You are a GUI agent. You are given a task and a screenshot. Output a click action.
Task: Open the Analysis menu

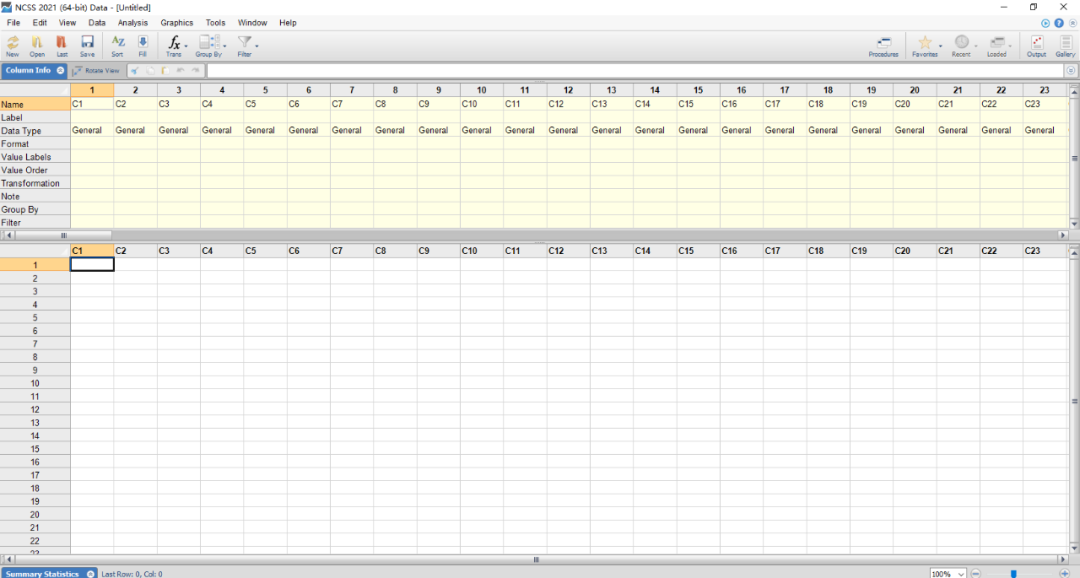click(x=132, y=22)
